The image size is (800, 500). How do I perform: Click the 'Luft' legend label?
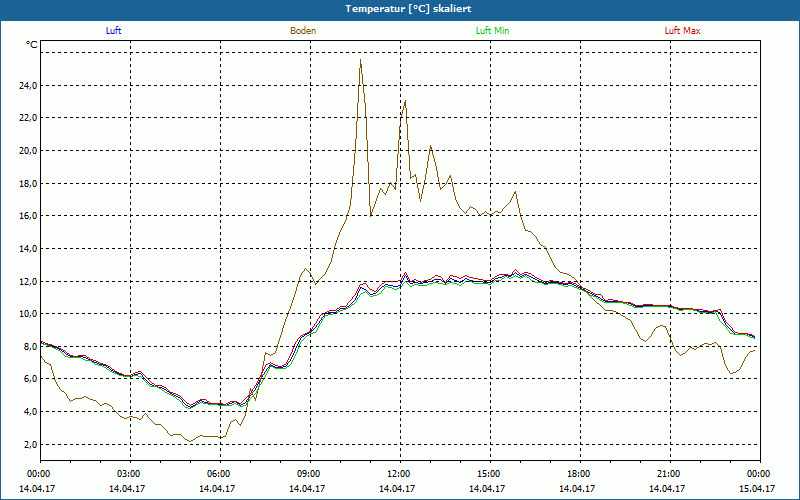(113, 31)
